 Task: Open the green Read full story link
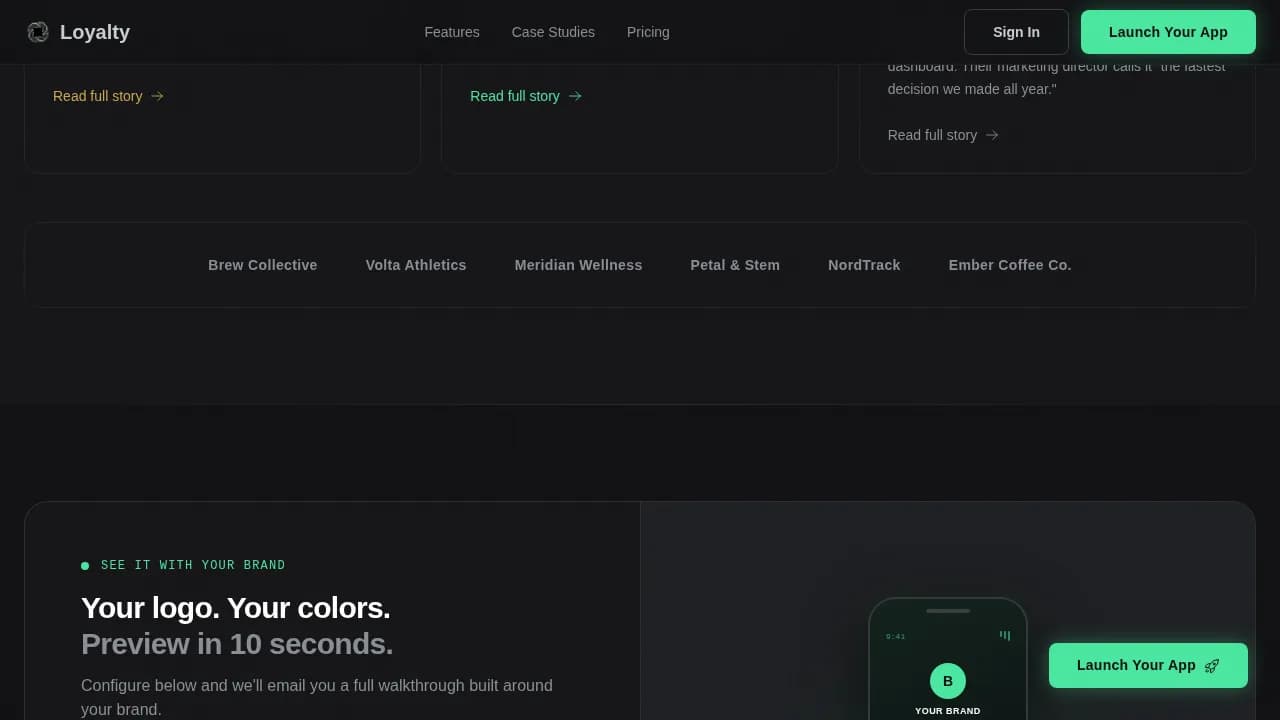(525, 96)
